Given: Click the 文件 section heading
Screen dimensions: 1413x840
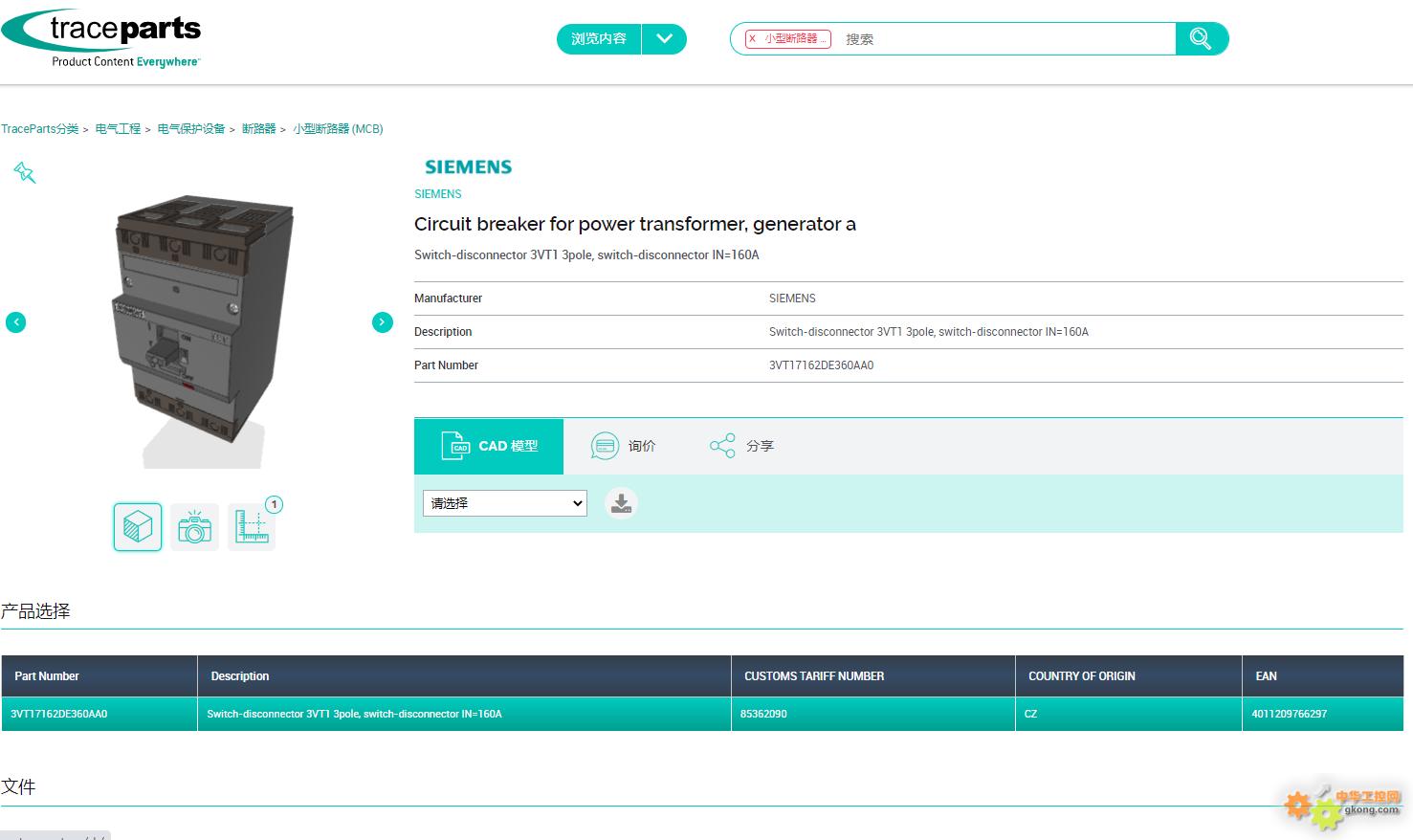Looking at the screenshot, I should 18,787.
